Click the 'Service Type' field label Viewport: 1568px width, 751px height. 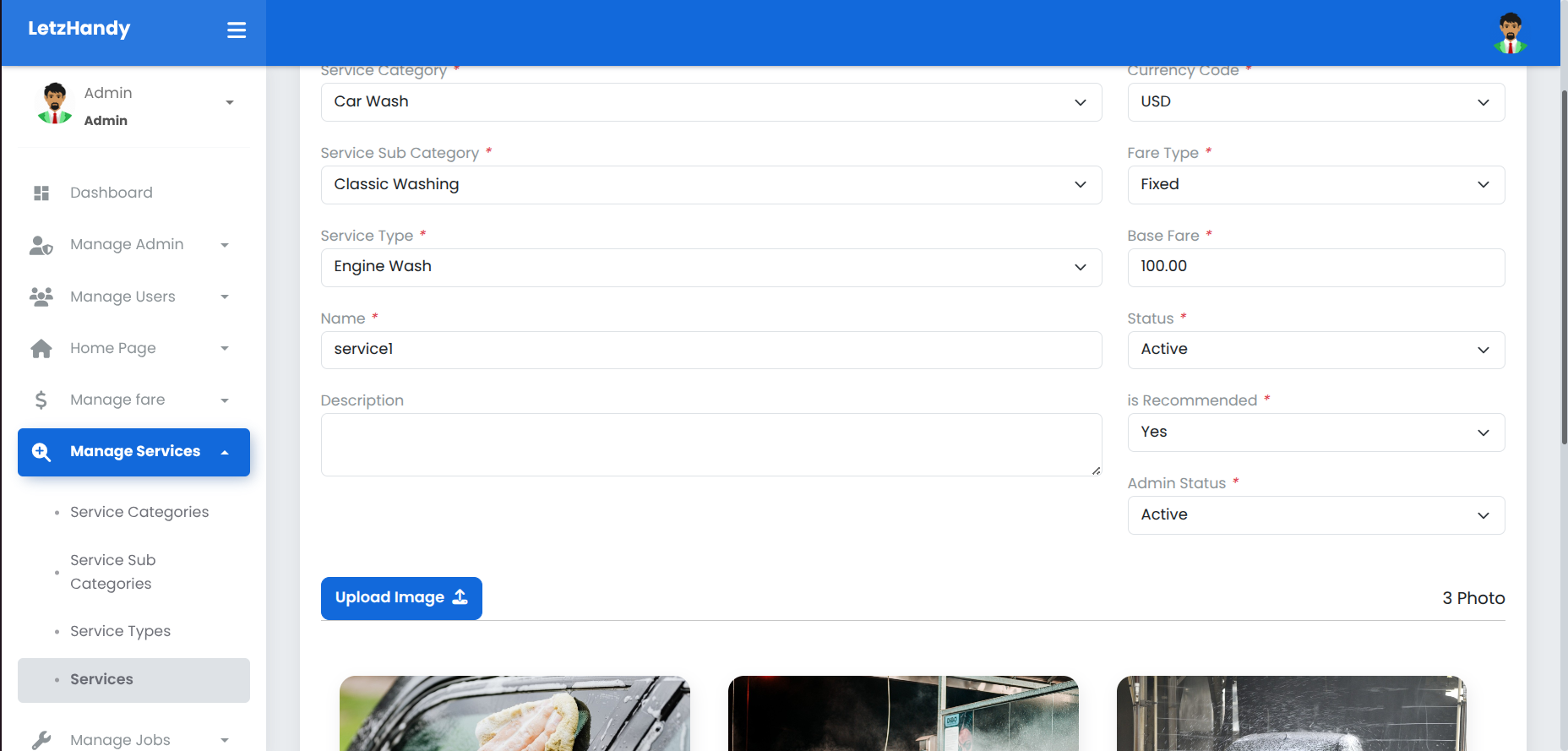click(367, 236)
